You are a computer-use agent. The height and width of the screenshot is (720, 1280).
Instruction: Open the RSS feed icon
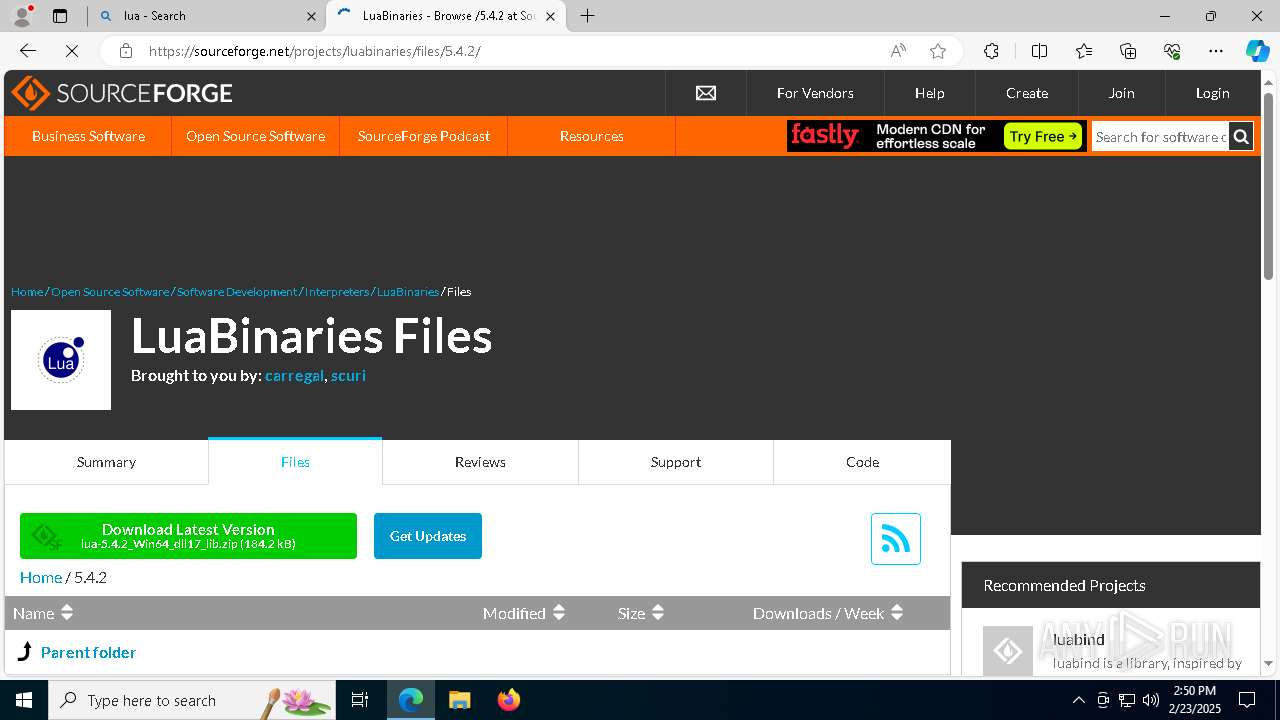coord(896,539)
